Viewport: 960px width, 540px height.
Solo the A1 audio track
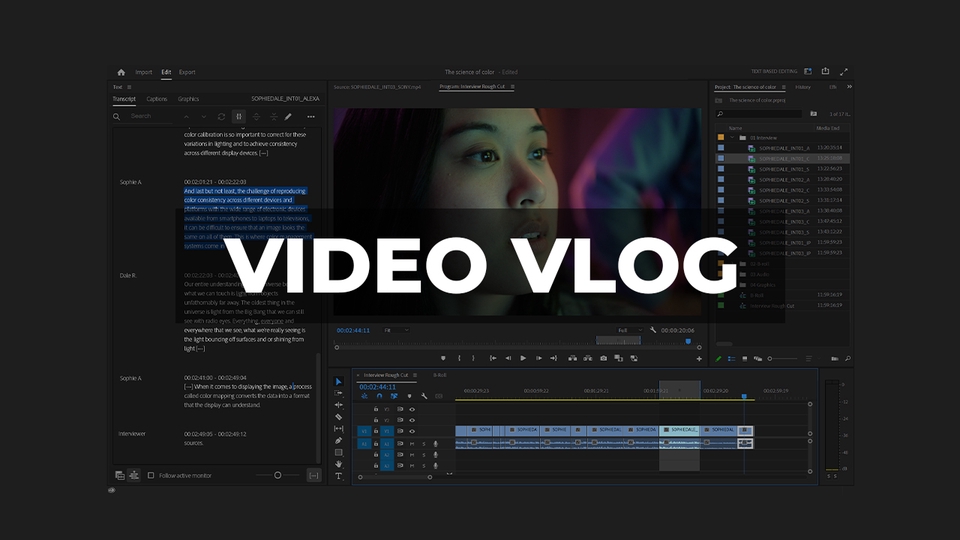424,444
